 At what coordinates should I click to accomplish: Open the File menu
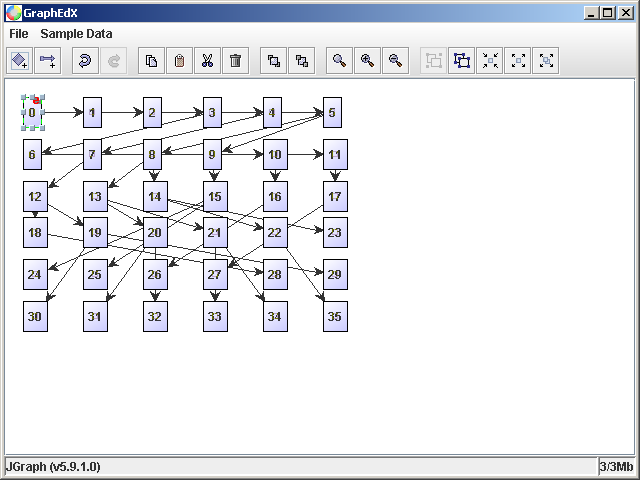[x=19, y=33]
